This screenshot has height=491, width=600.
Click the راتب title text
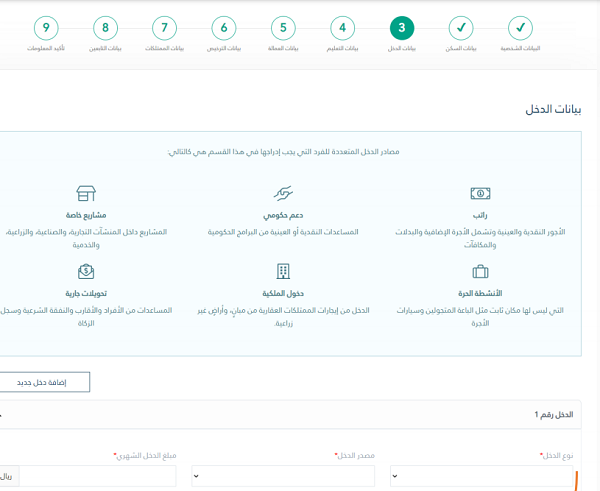480,215
